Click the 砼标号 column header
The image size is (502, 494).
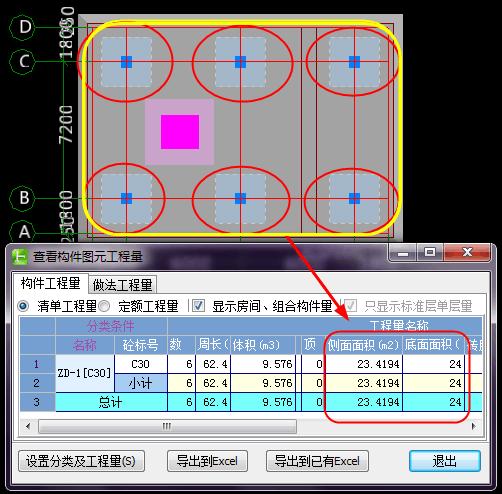coord(140,345)
